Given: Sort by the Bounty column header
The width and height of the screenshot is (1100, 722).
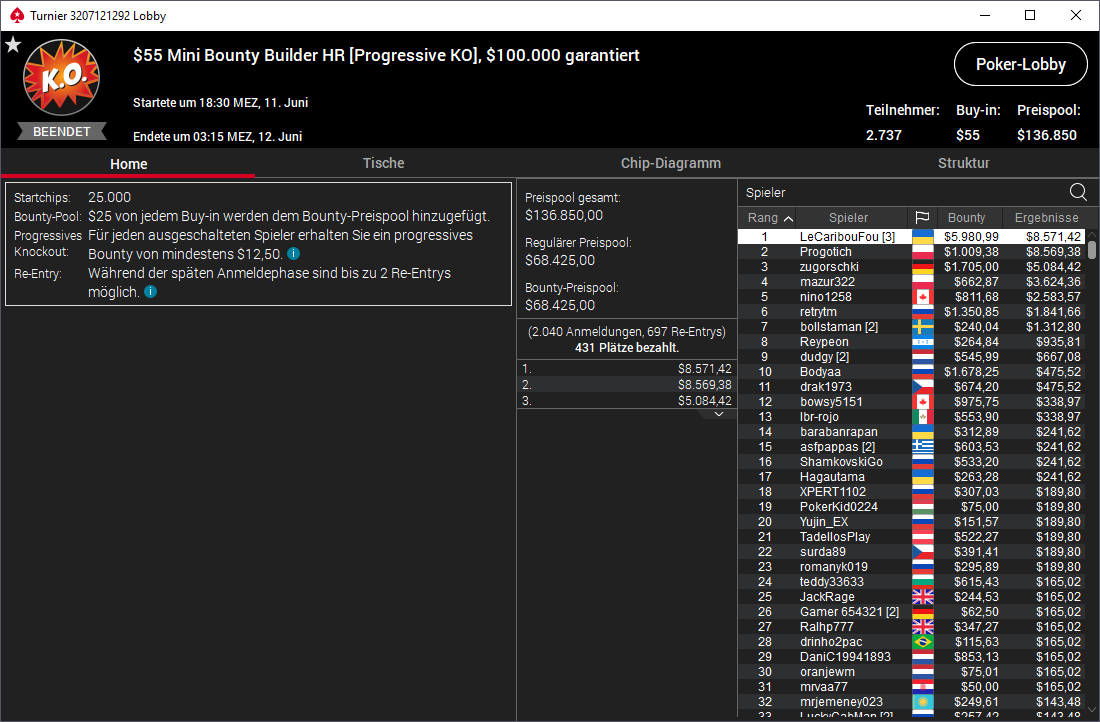Looking at the screenshot, I should point(966,218).
